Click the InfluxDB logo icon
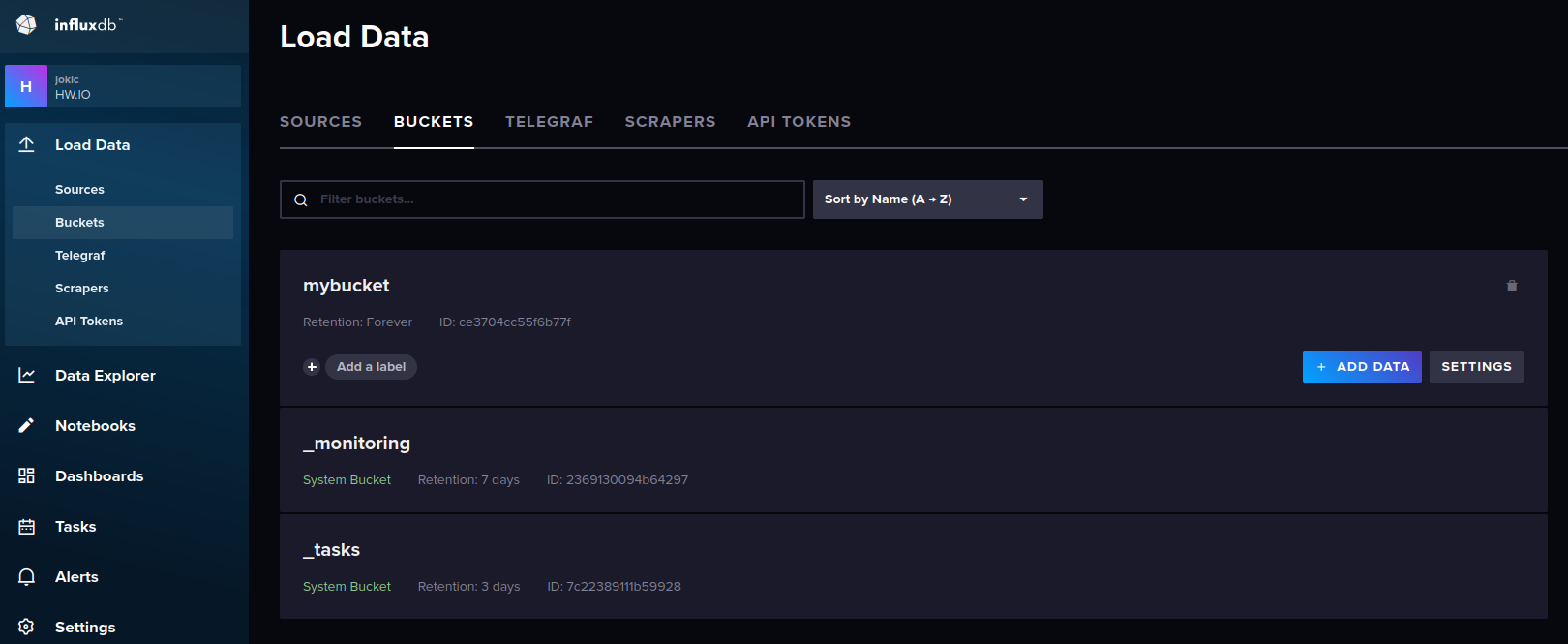 pos(26,24)
